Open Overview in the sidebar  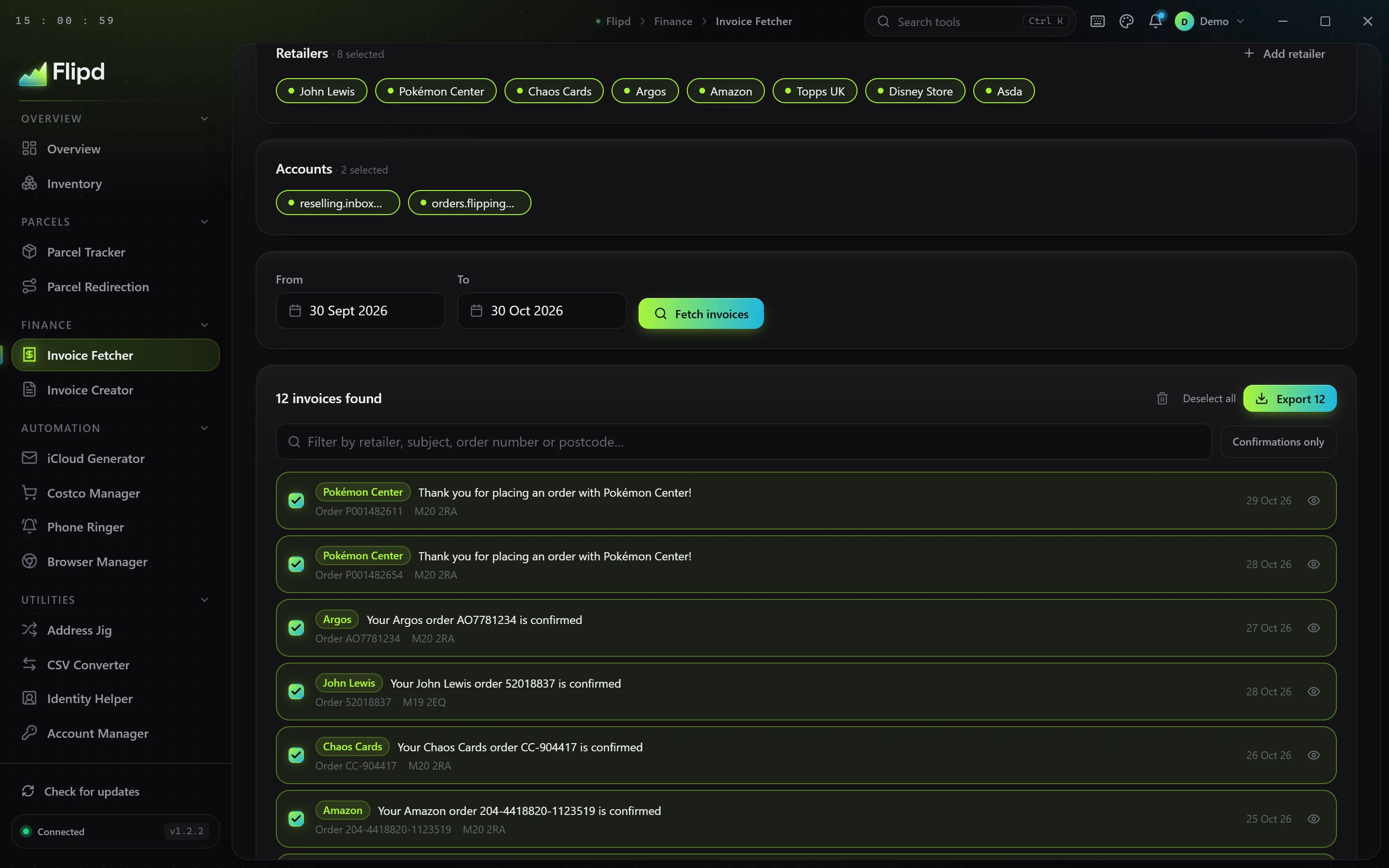coord(115,149)
